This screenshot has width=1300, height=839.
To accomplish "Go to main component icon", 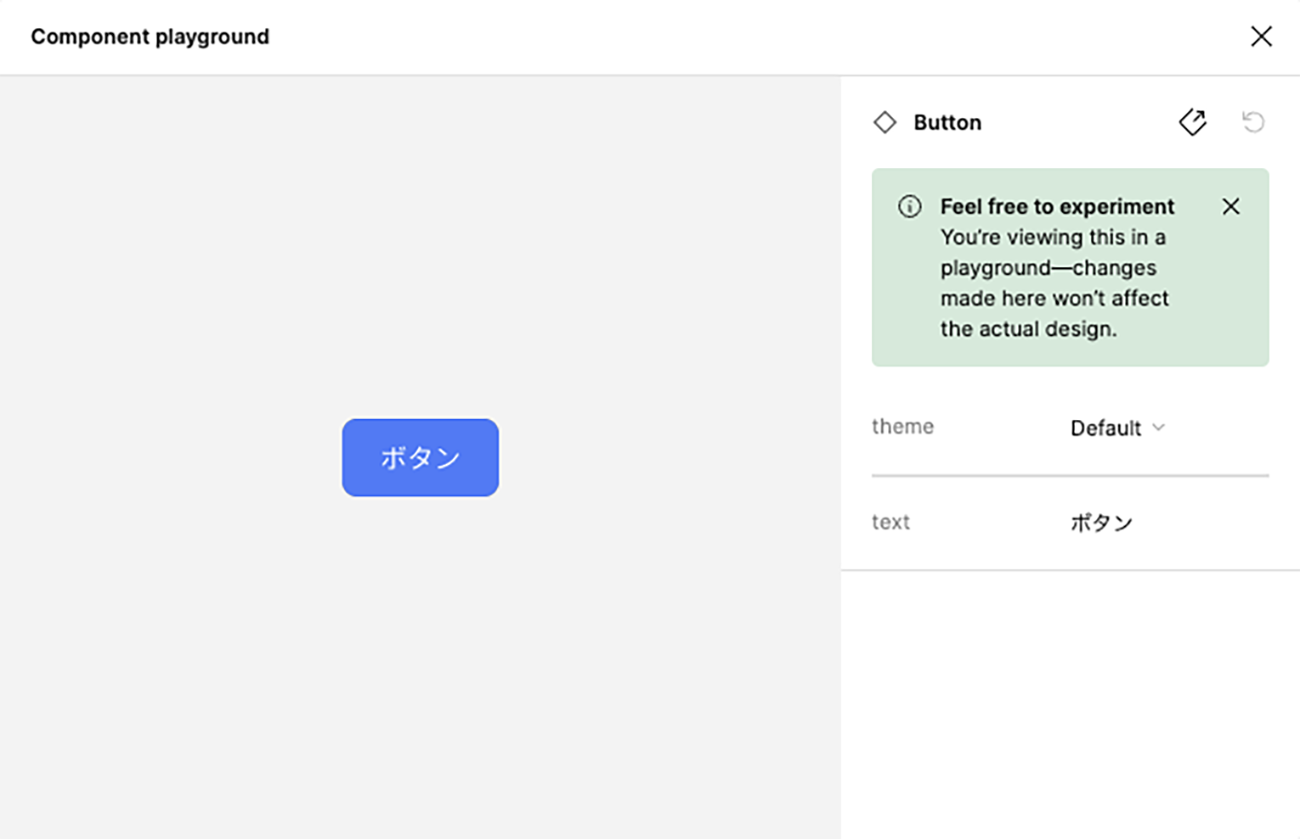I will click(1193, 122).
